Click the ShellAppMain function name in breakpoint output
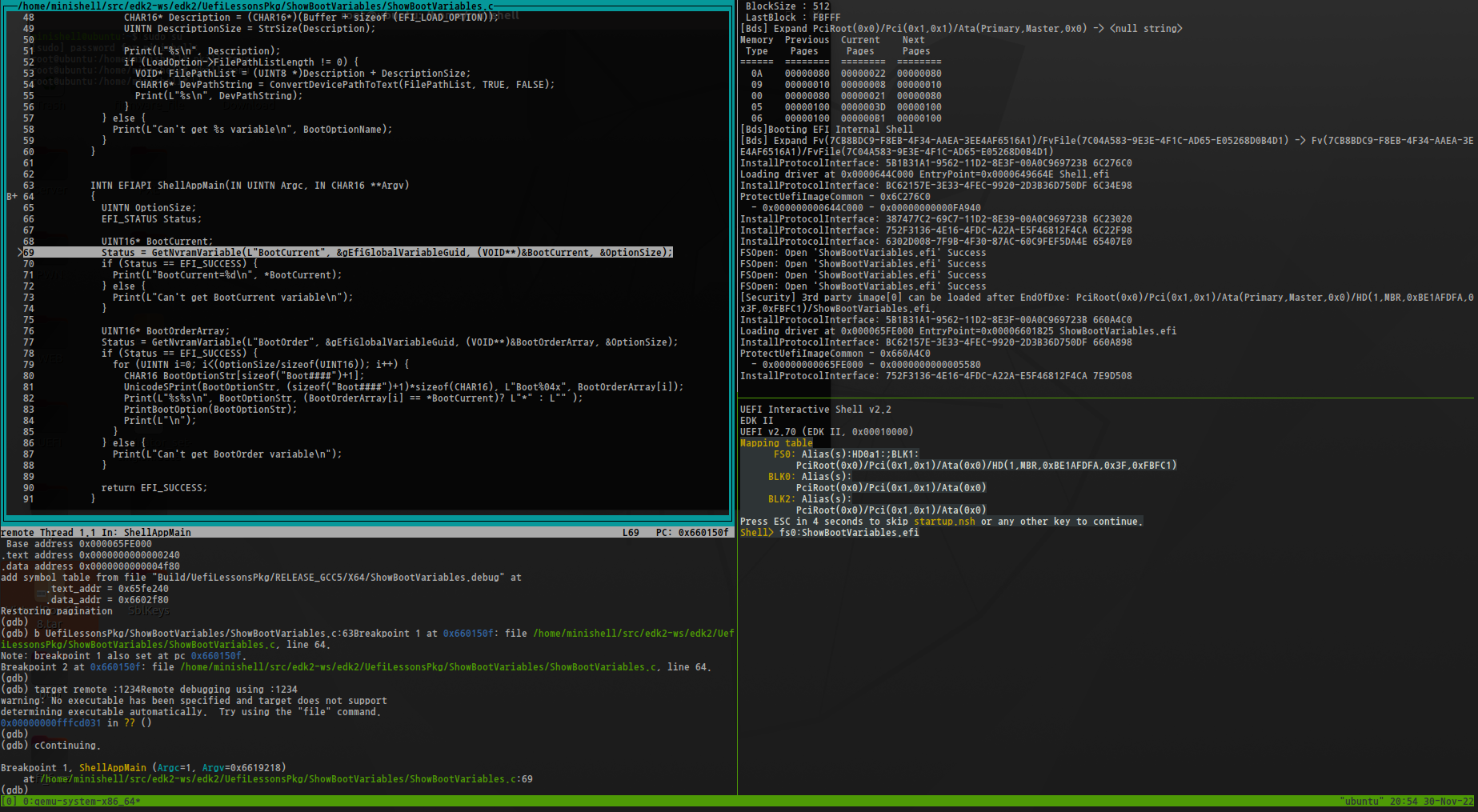The image size is (1478, 812). 112,767
